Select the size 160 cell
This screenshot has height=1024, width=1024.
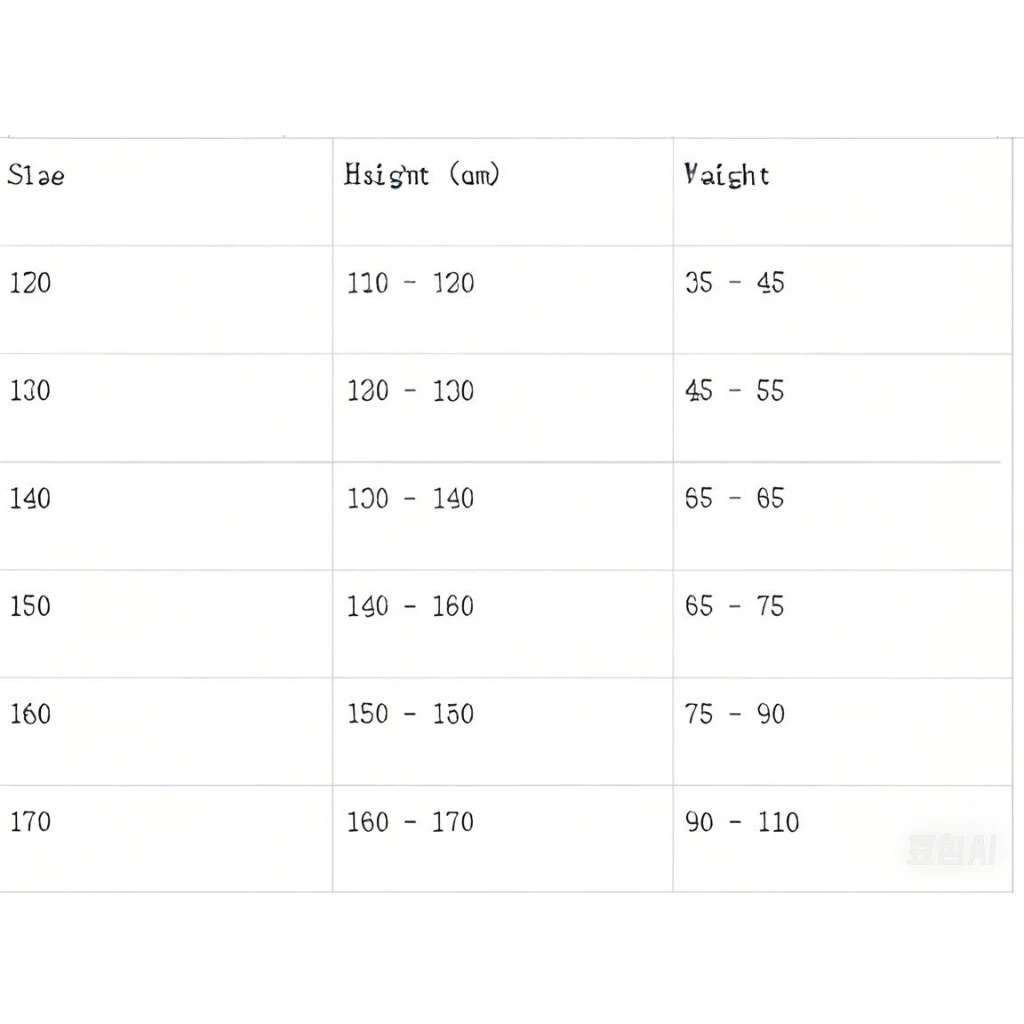(x=166, y=732)
